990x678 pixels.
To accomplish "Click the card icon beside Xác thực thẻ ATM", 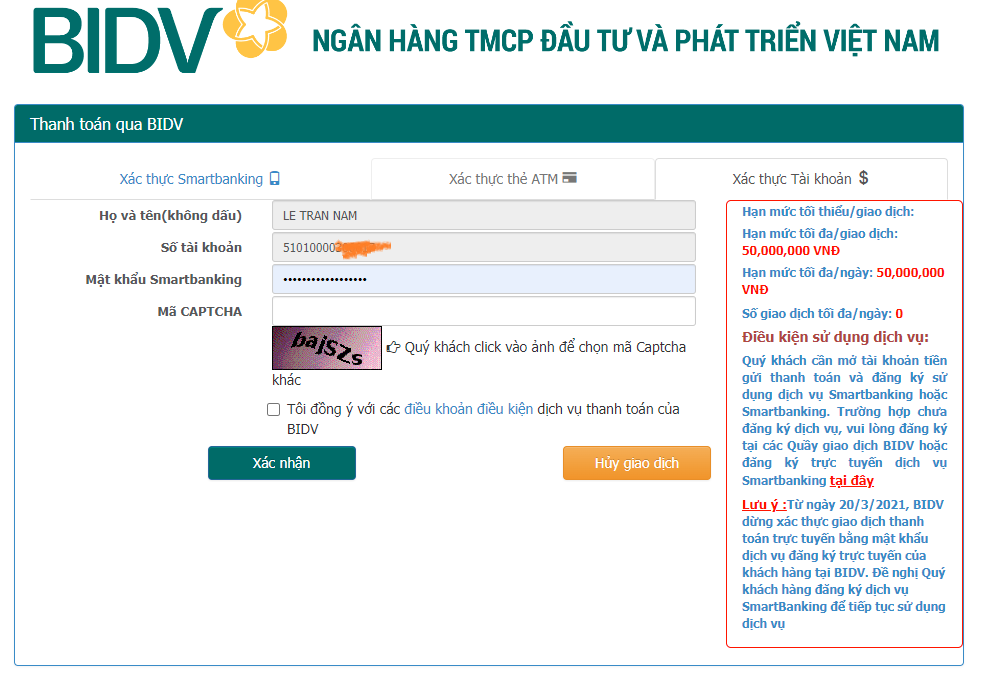I will (570, 178).
